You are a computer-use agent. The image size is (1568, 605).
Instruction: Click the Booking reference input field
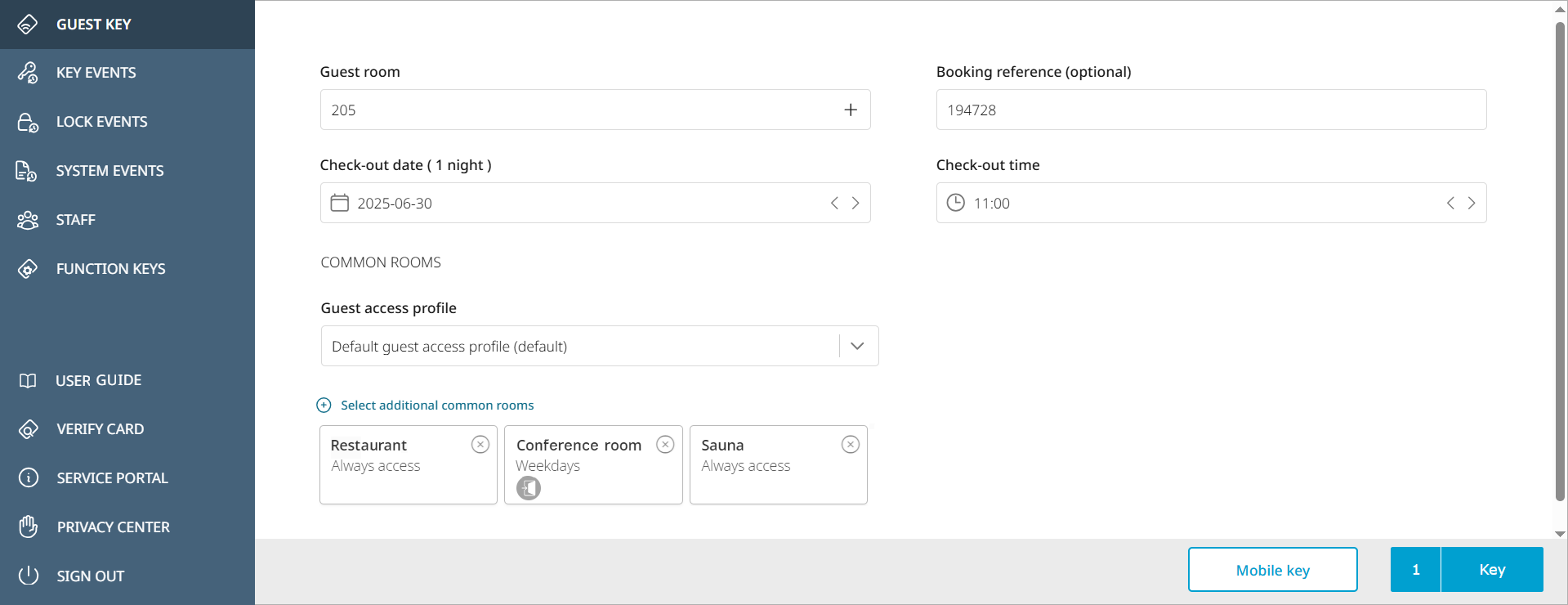tap(1210, 110)
